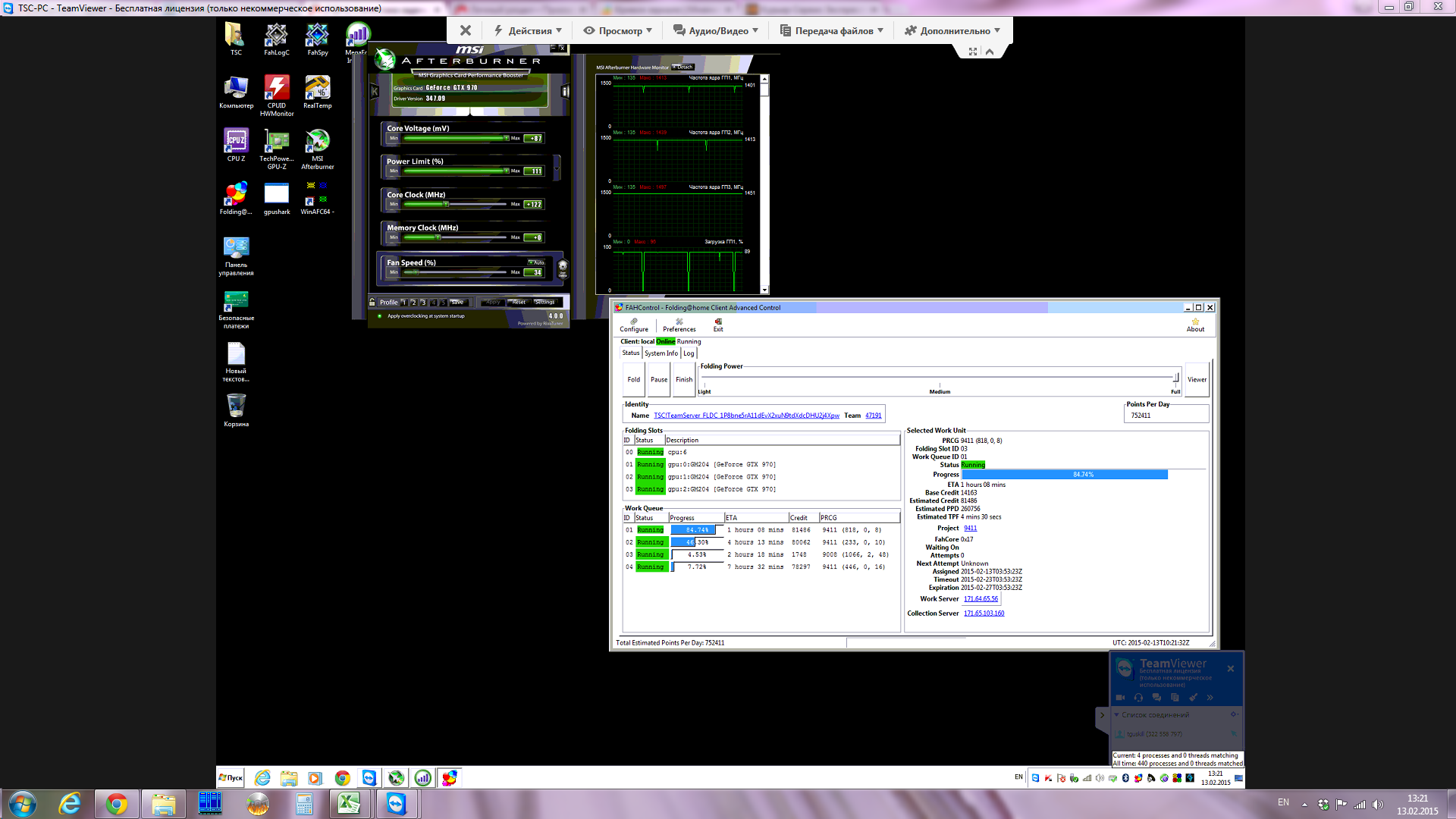This screenshot has width=1456, height=819.
Task: Click Afterburner info 'i' side icon
Action: pyautogui.click(x=565, y=92)
